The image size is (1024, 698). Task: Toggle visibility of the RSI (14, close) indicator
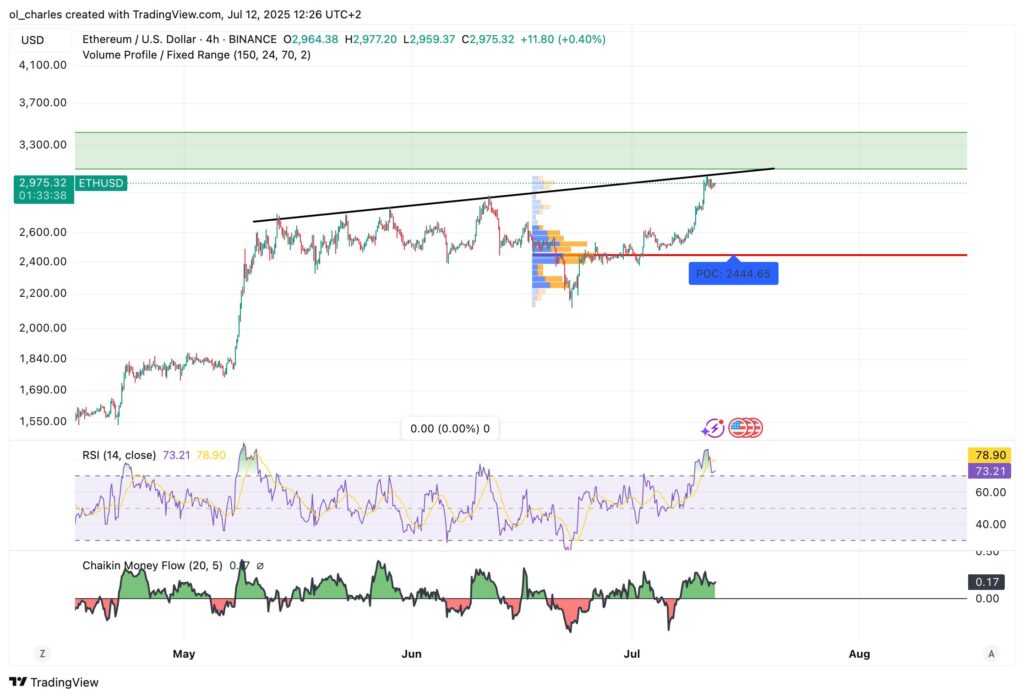tap(122, 454)
